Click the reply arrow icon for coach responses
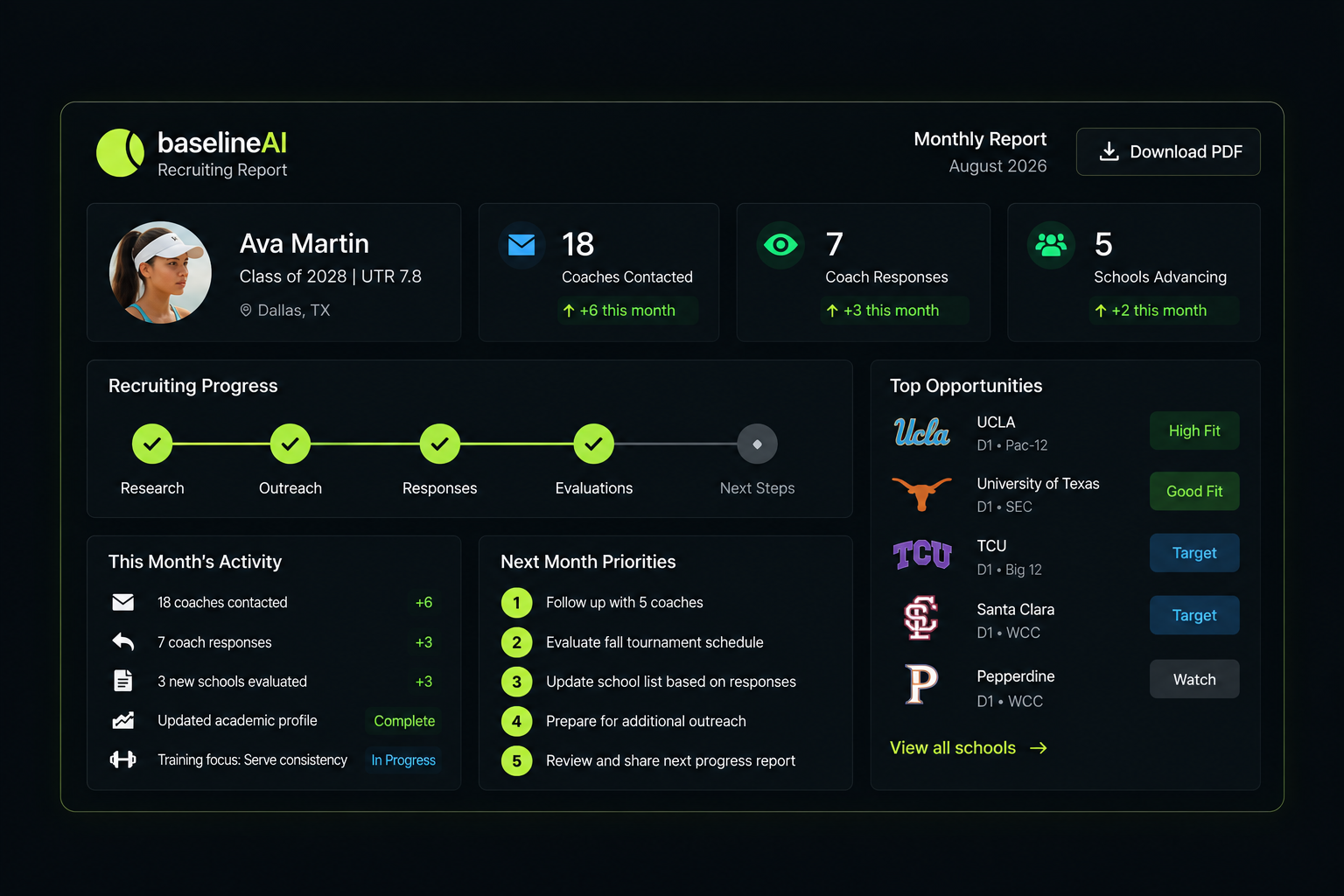 point(123,642)
